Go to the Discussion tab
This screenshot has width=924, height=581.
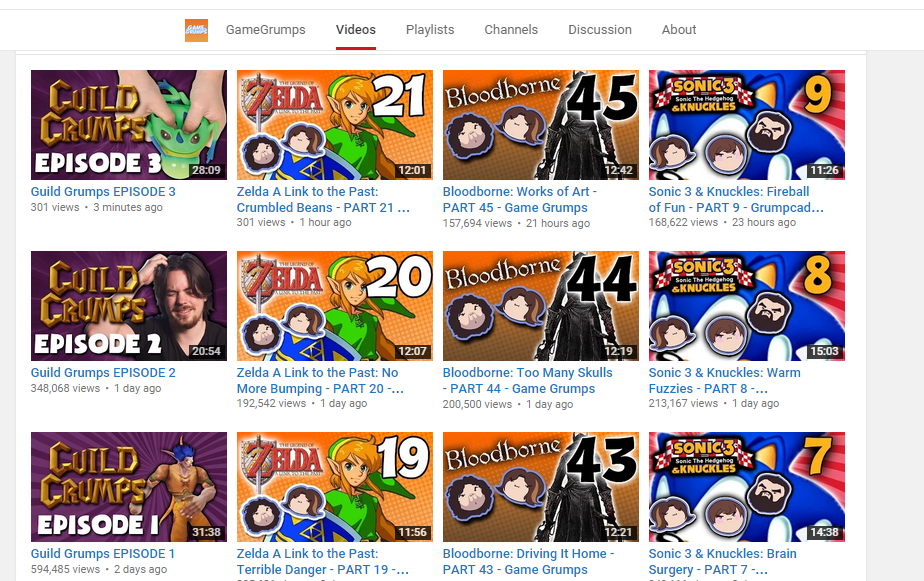(x=599, y=29)
